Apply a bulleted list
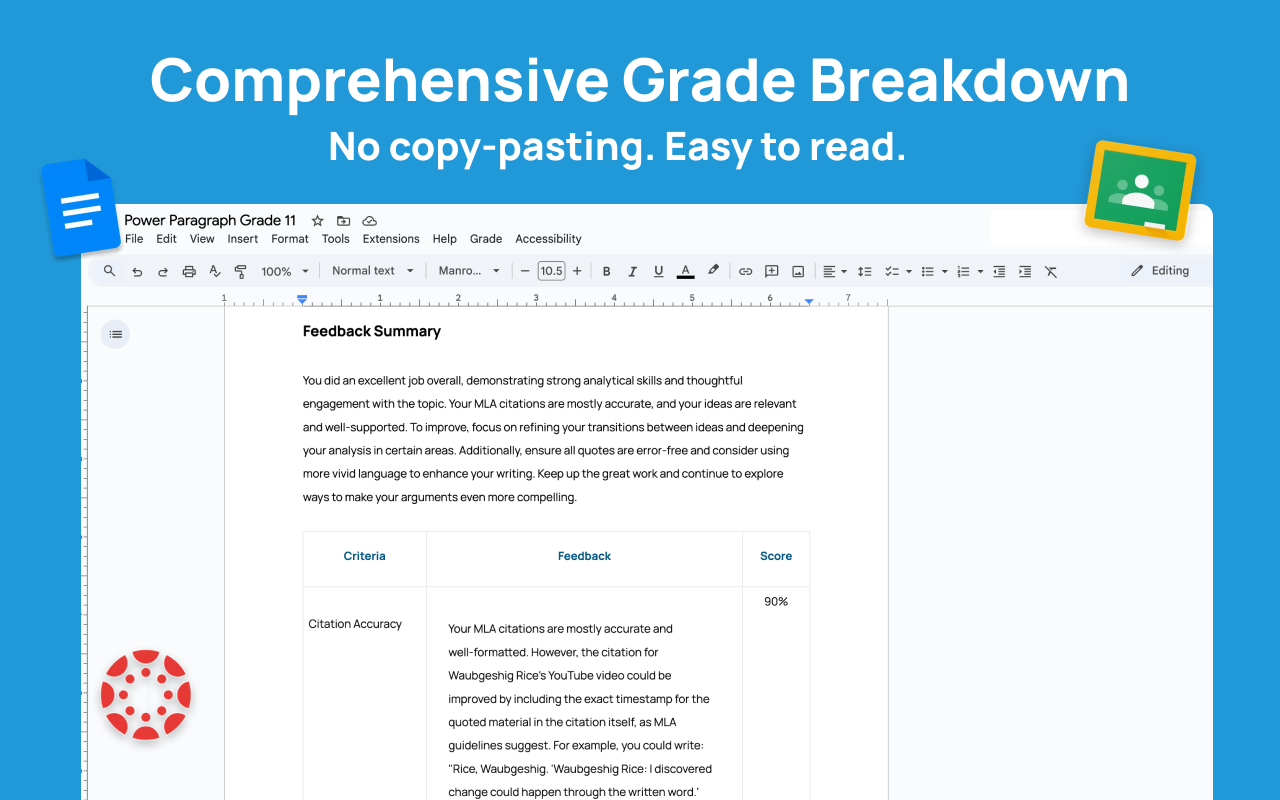 pyautogui.click(x=927, y=271)
